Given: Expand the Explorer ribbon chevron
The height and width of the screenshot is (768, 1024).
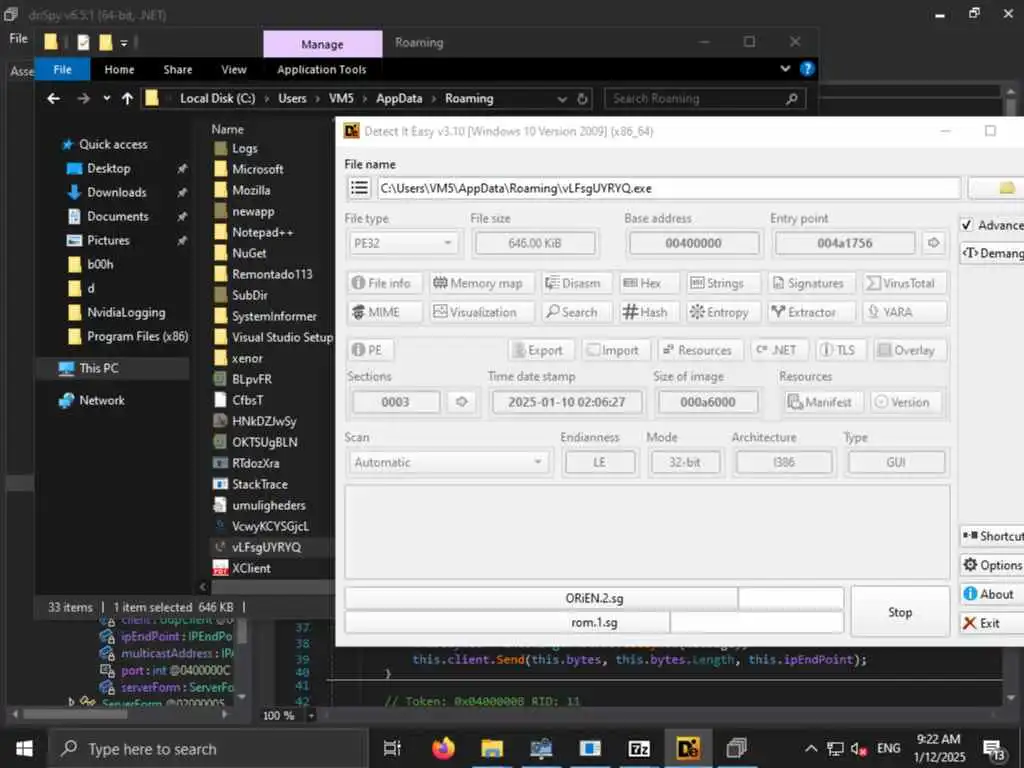Looking at the screenshot, I should pos(785,69).
